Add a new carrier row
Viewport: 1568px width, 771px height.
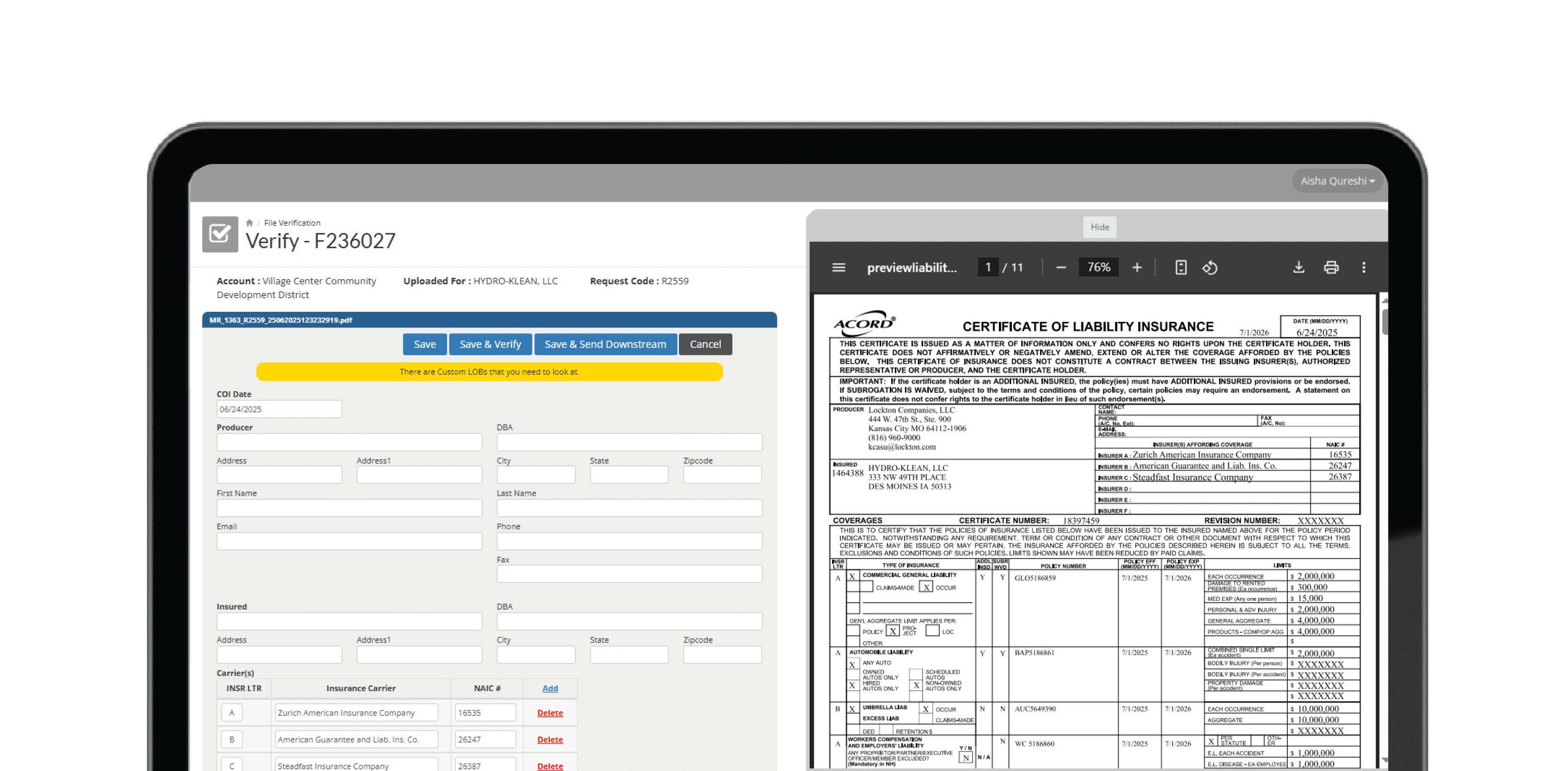click(x=550, y=688)
